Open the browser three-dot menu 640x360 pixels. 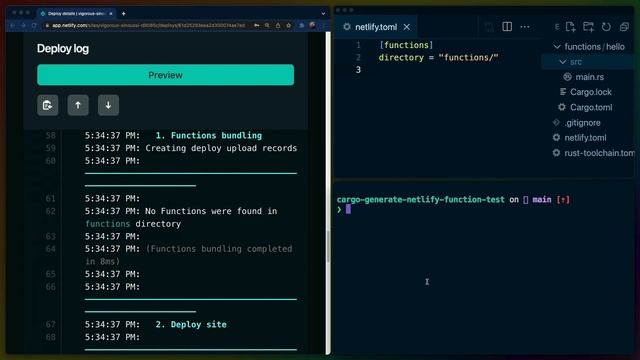[323, 25]
